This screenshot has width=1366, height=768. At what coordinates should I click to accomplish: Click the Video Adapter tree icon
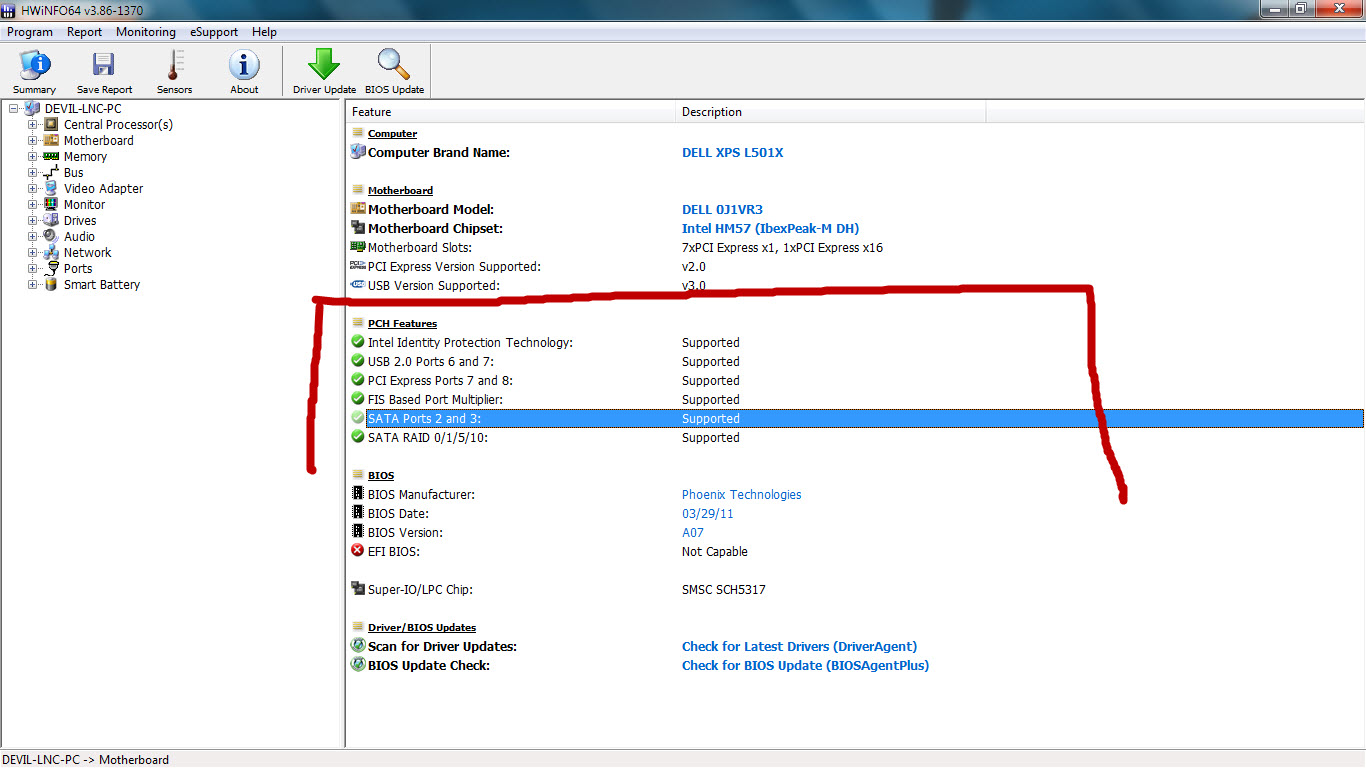51,188
